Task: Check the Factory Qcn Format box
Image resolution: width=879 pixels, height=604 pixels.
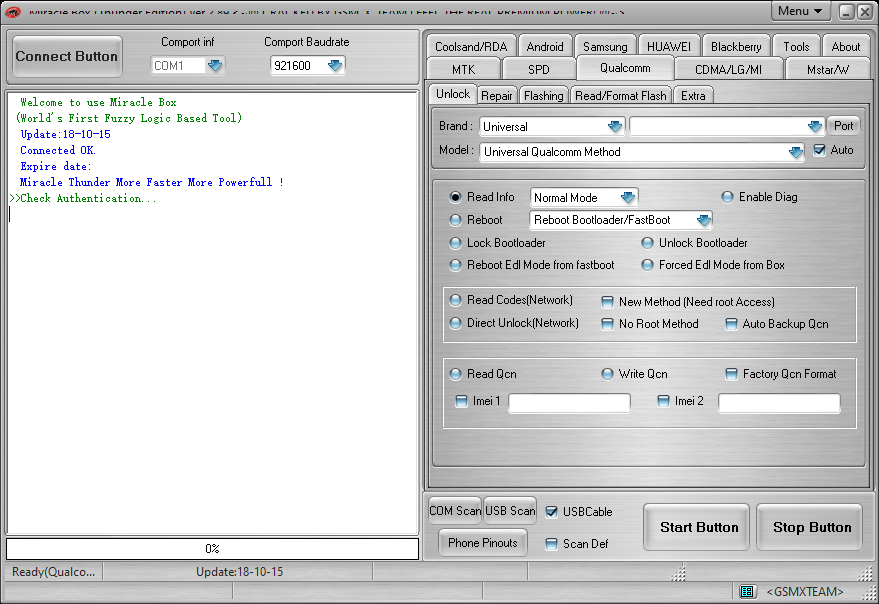Action: pos(732,374)
